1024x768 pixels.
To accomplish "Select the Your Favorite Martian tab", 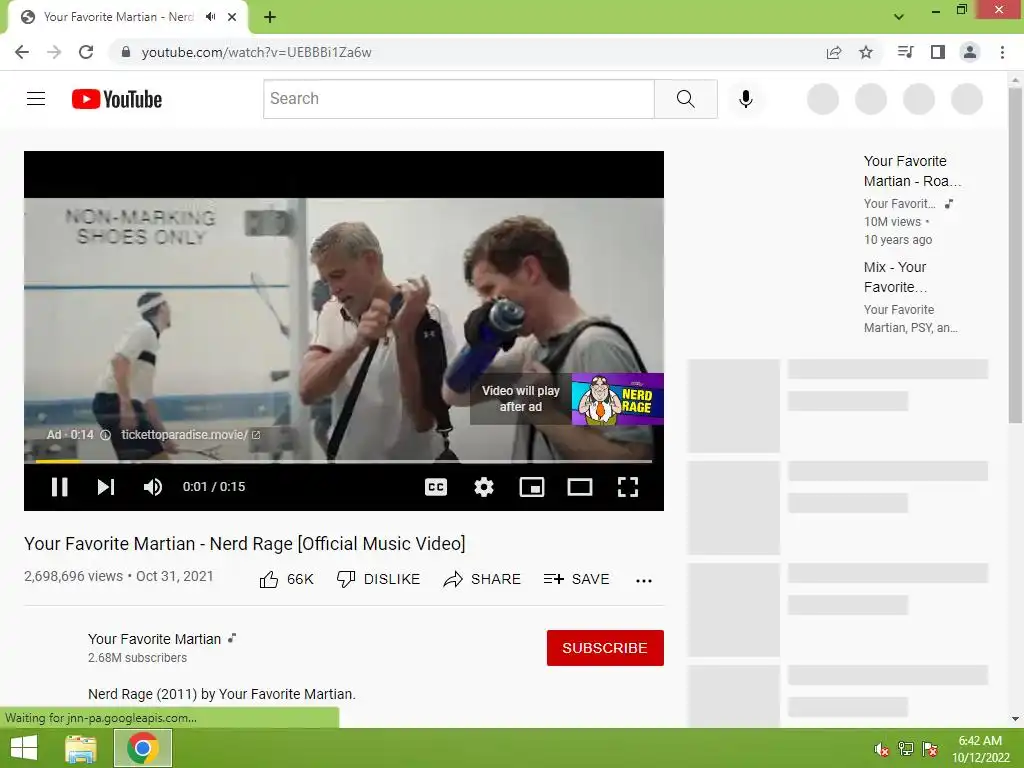I will 119,17.
